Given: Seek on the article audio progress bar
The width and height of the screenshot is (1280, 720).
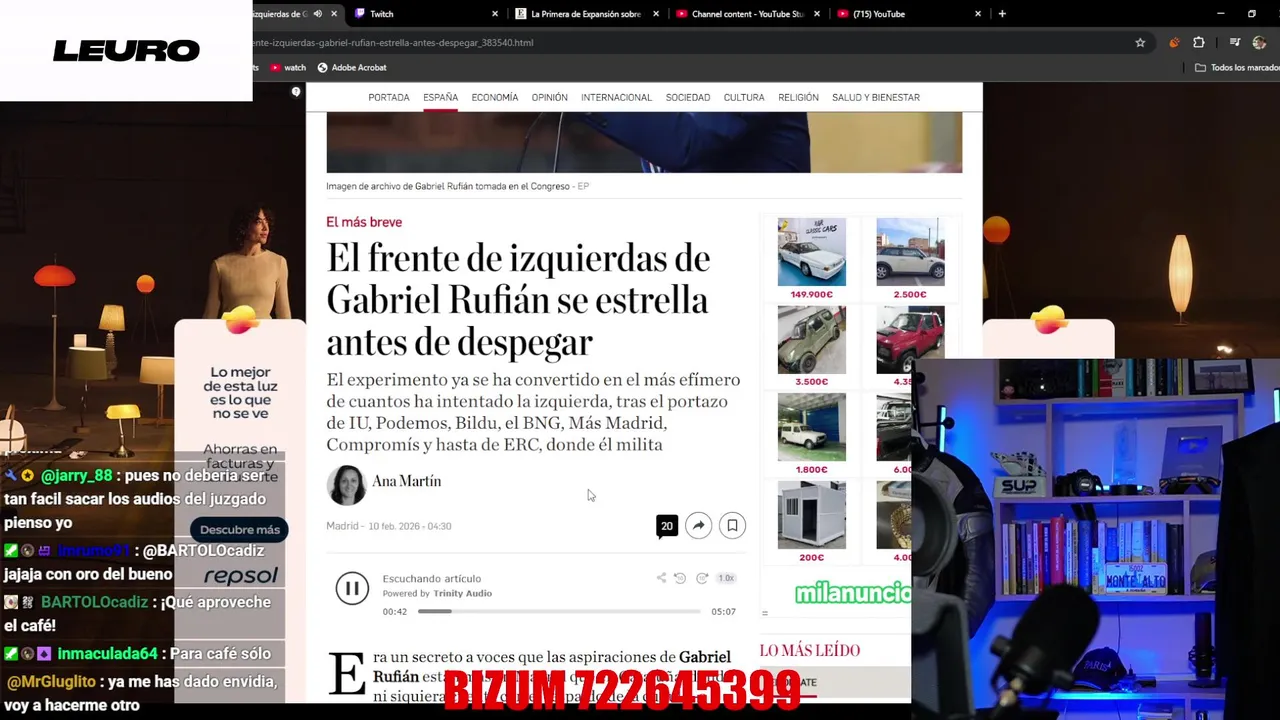Looking at the screenshot, I should point(559,611).
